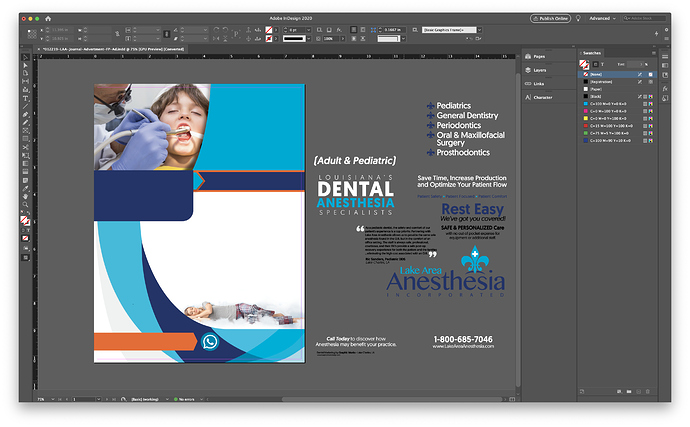Select the Zoom tool
The height and width of the screenshot is (427, 690).
(26, 204)
